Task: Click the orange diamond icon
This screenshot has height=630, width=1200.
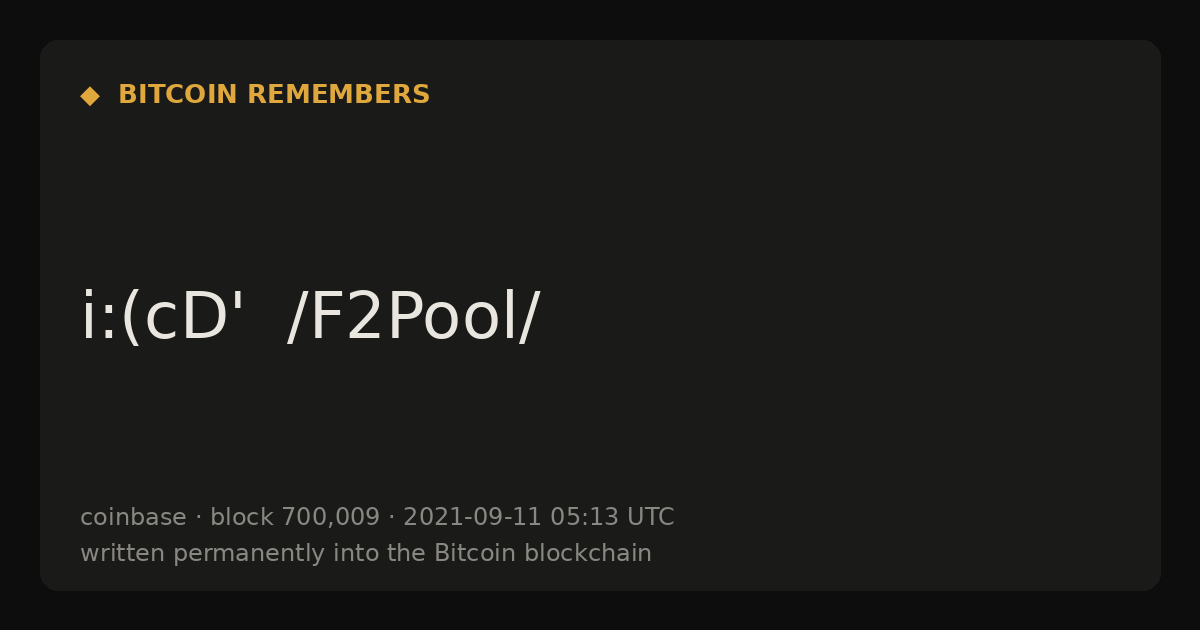Action: (90, 96)
